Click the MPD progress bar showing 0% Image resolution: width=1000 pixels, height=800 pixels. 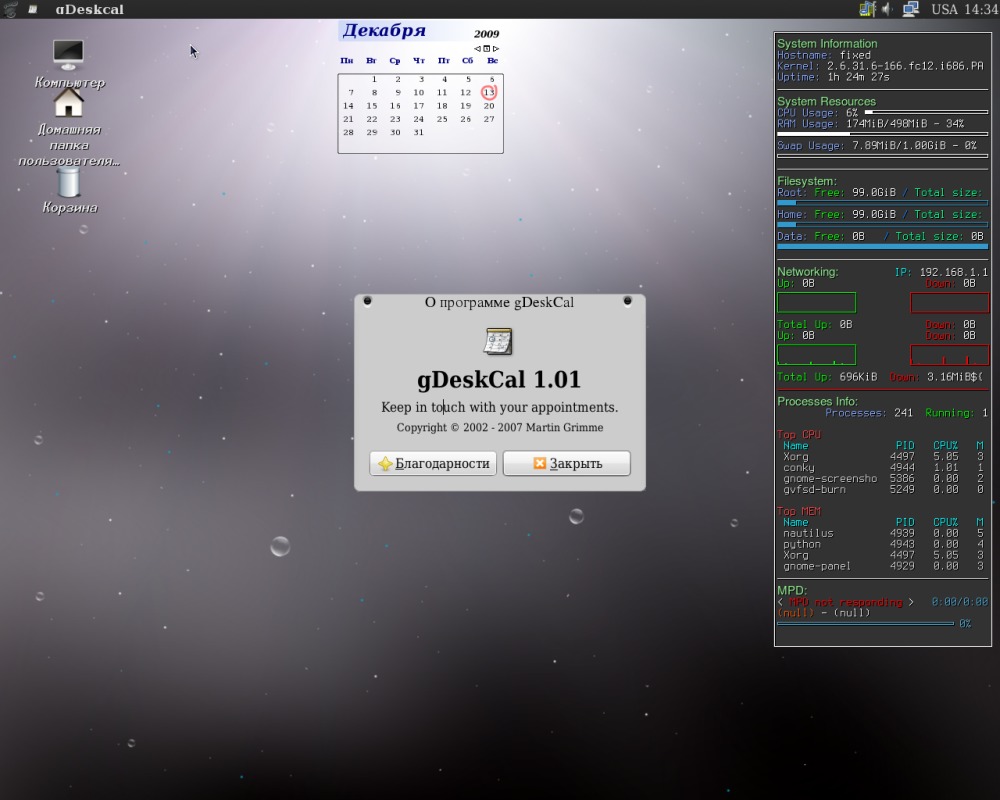tap(865, 623)
